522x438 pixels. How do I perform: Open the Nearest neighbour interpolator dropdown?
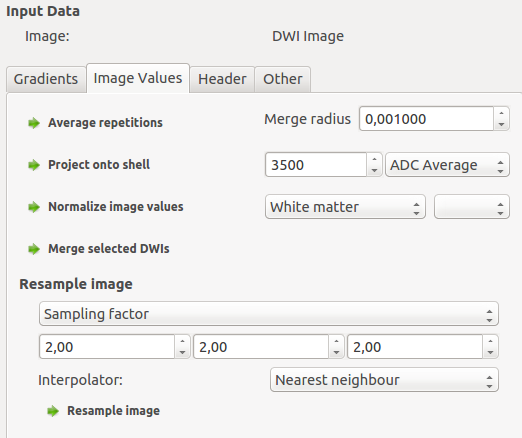point(384,380)
